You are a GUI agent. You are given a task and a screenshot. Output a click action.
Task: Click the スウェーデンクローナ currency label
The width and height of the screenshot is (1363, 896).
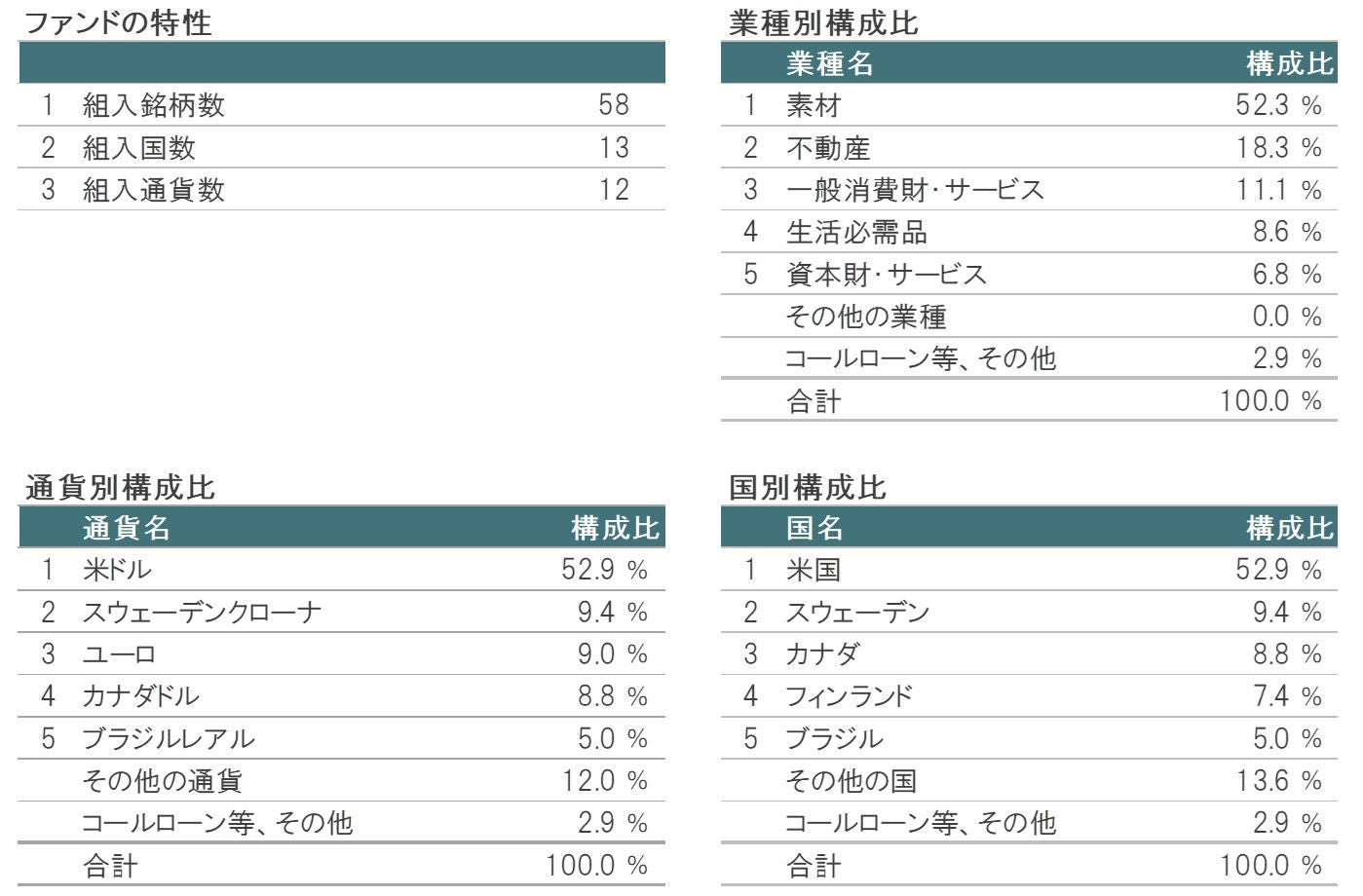tap(202, 613)
